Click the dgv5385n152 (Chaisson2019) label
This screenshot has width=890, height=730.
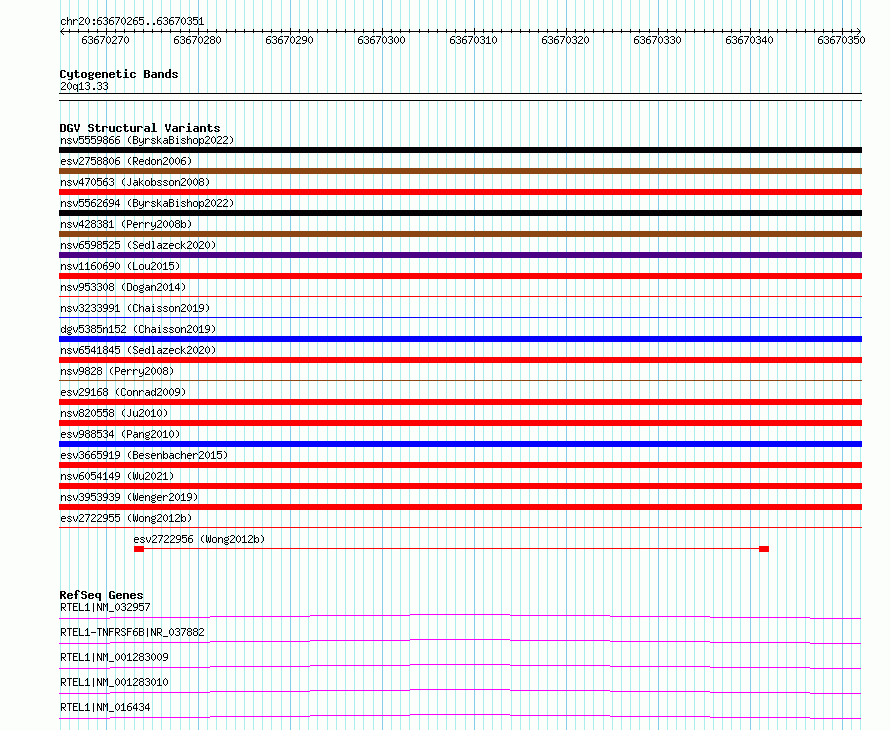click(138, 329)
